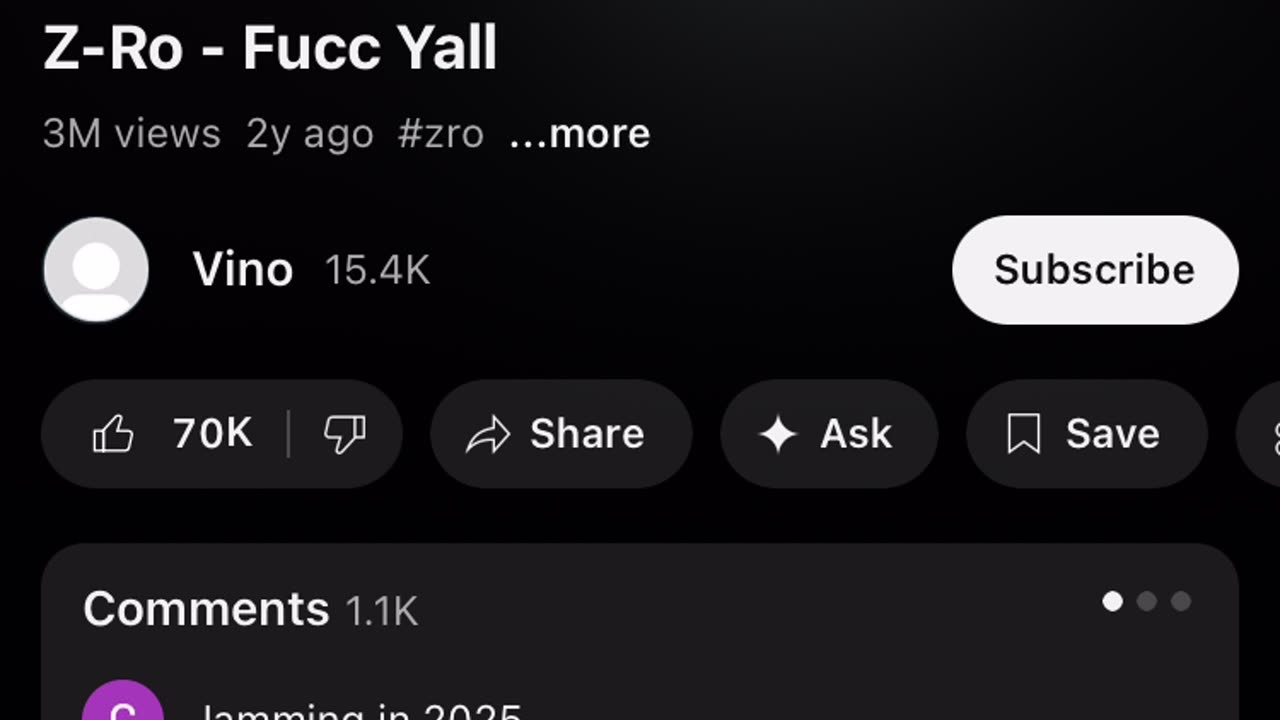
Task: Open the Vino channel name
Action: point(243,270)
